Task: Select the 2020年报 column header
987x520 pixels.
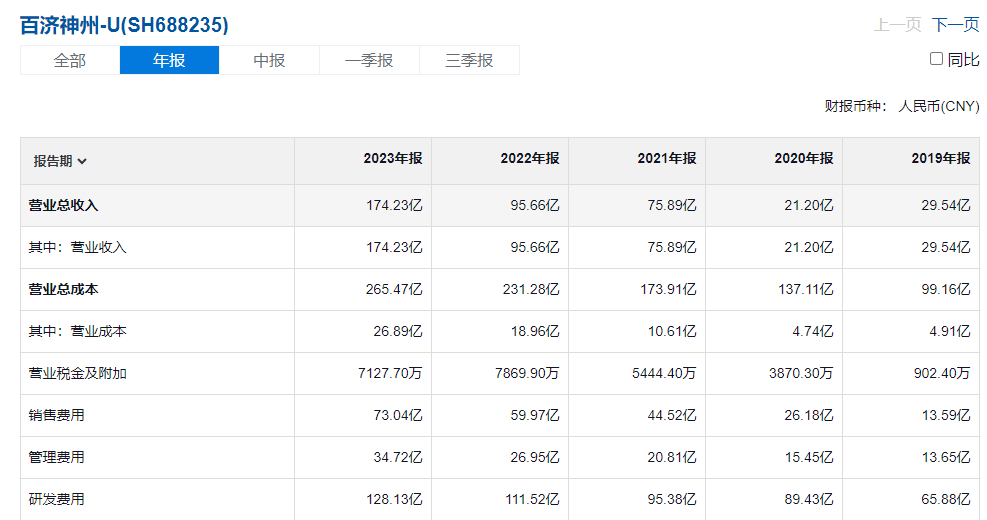Action: tap(803, 158)
